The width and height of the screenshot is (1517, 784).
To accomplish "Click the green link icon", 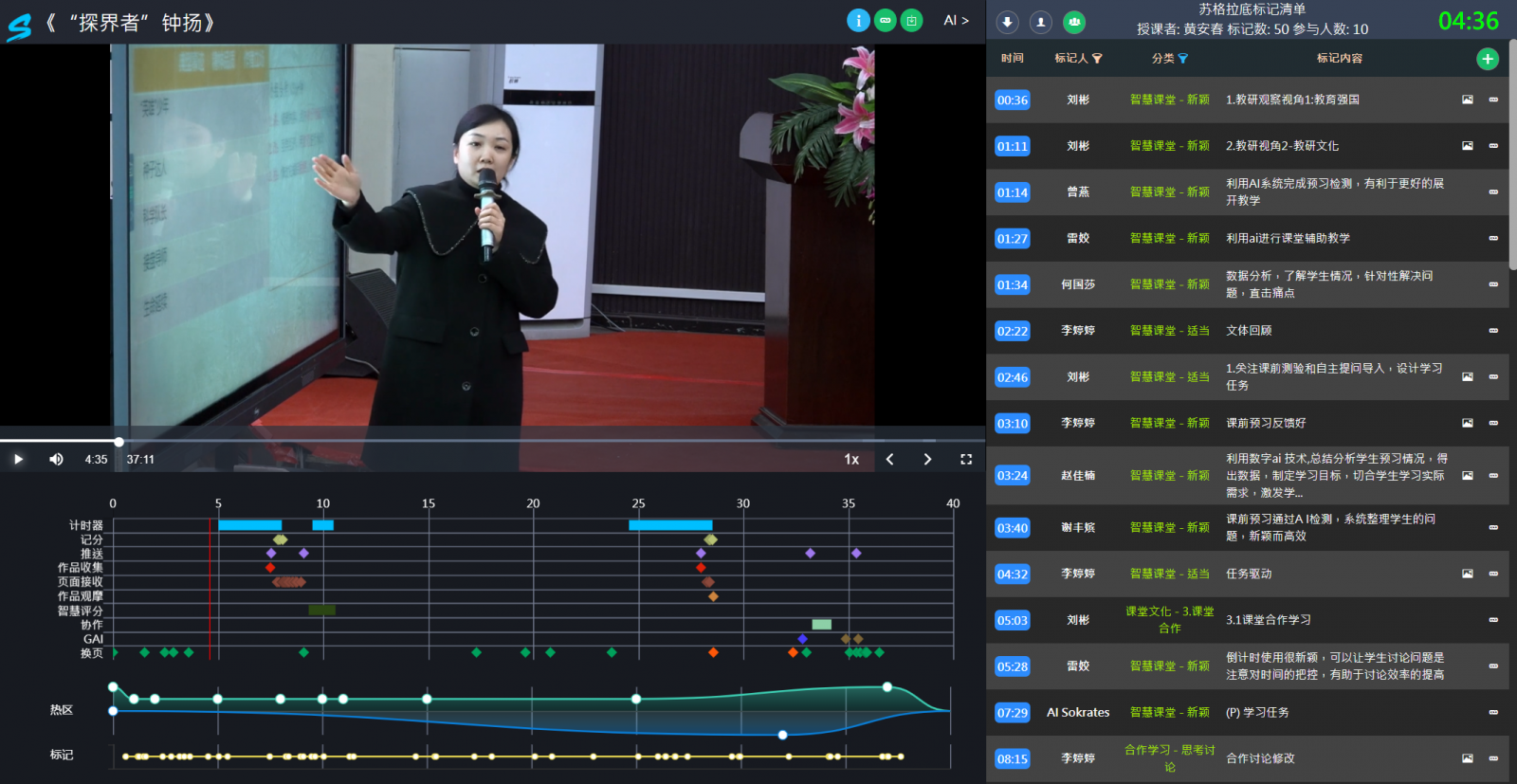I will tap(885, 21).
